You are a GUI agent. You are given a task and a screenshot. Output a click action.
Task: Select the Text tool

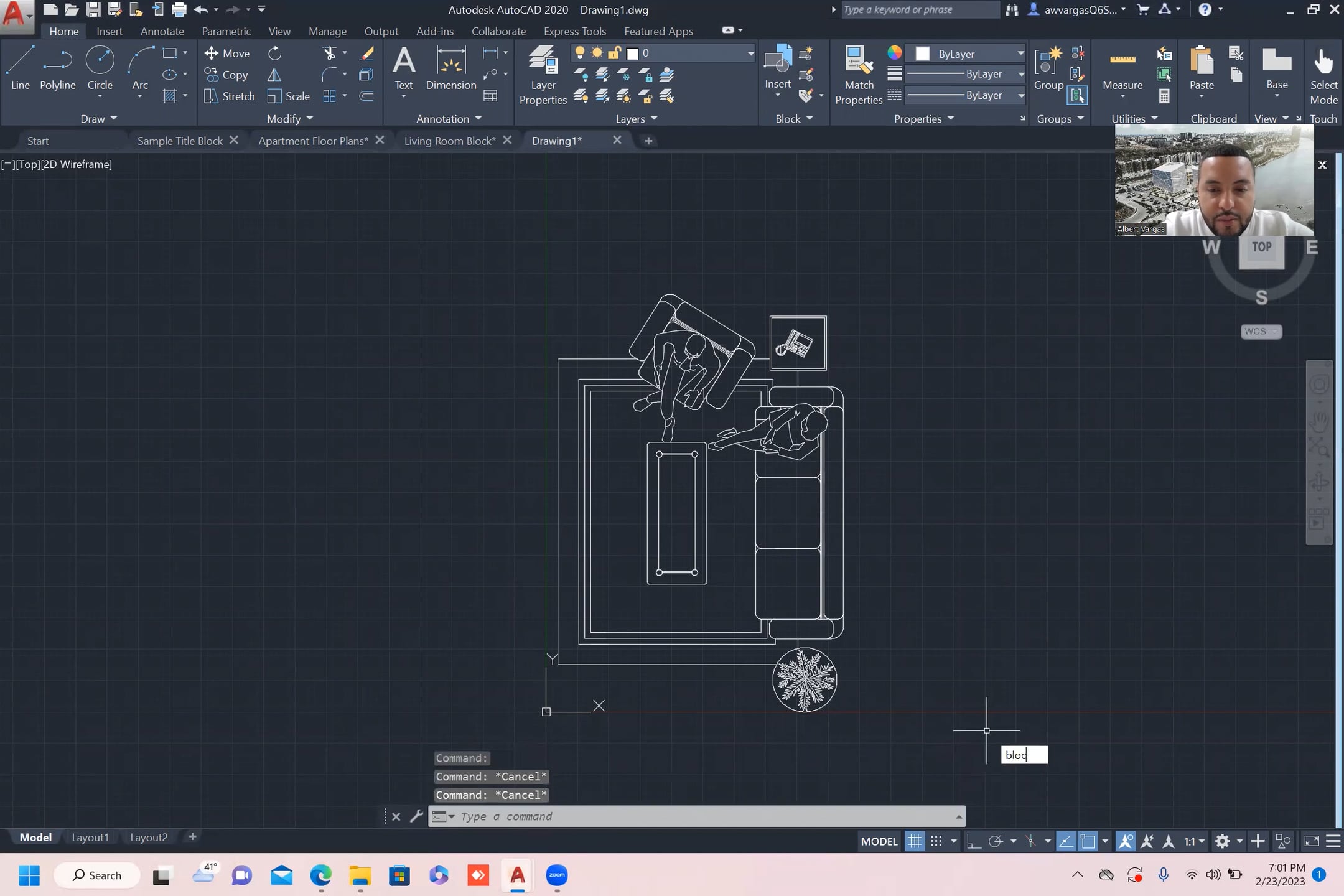click(403, 68)
